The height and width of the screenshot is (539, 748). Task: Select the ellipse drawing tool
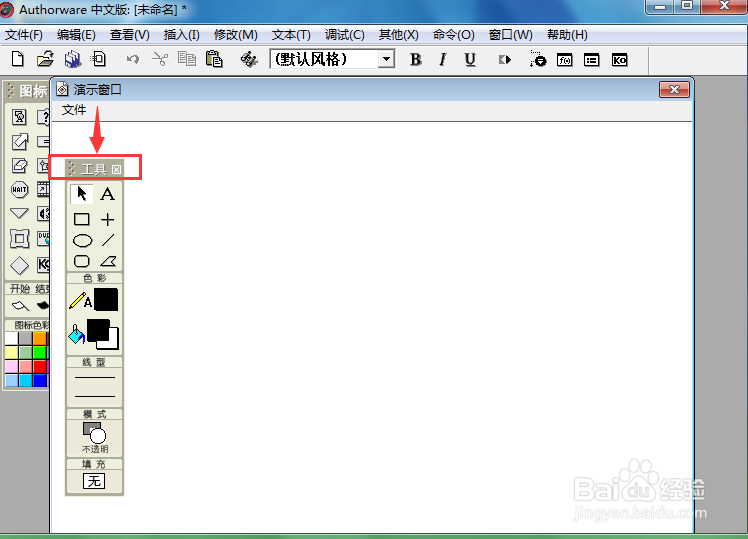[x=82, y=241]
